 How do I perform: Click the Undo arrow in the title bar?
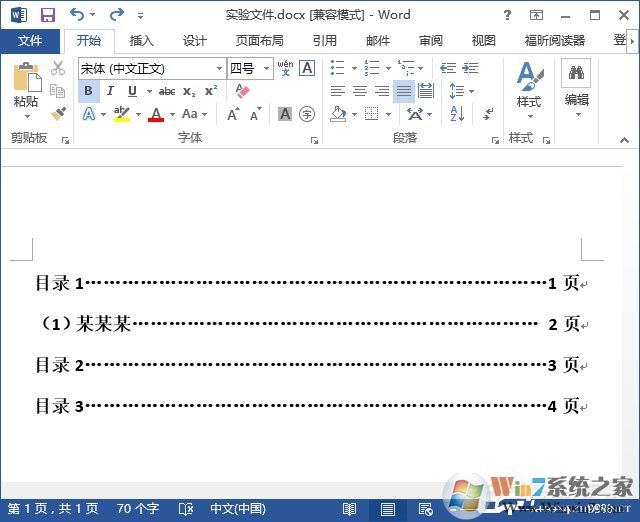pyautogui.click(x=77, y=15)
